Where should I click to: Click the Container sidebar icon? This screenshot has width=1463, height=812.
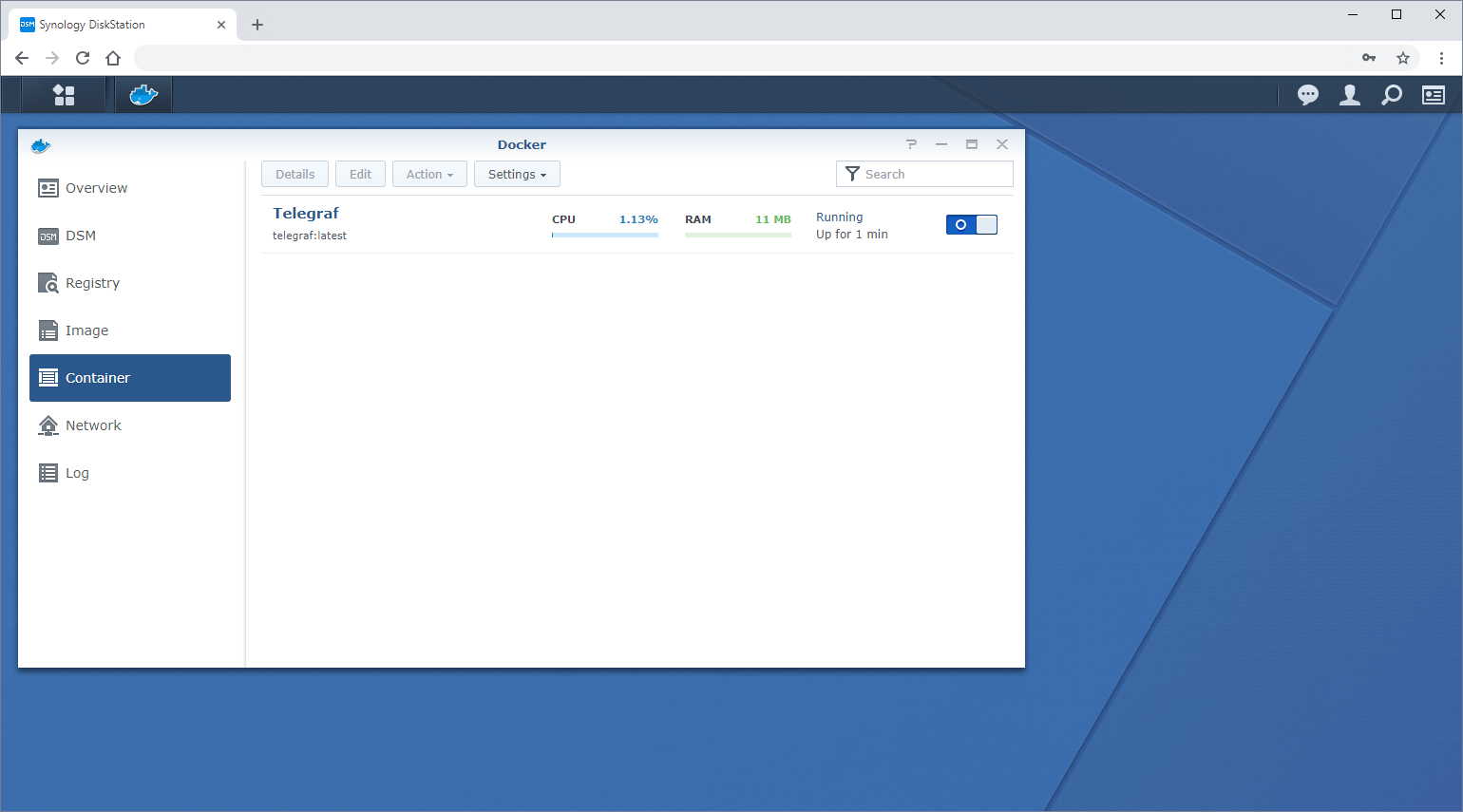pos(48,378)
